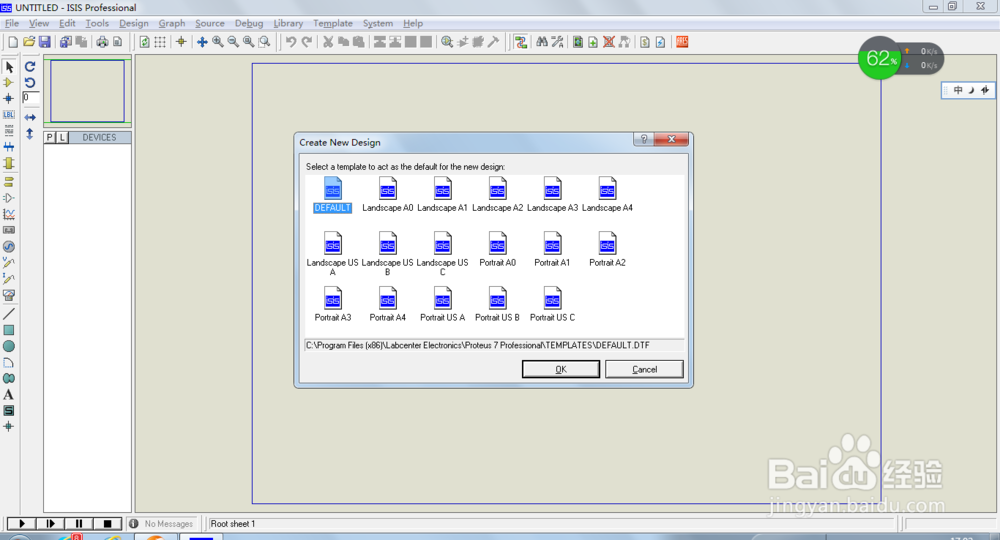
Task: Click the Zoom Out magnifier icon
Action: 233,42
